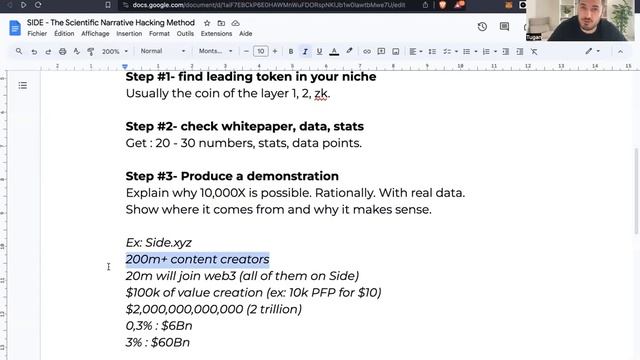Viewport: 640px width, 360px height.
Task: Open the comment history panel
Action: (x=504, y=27)
